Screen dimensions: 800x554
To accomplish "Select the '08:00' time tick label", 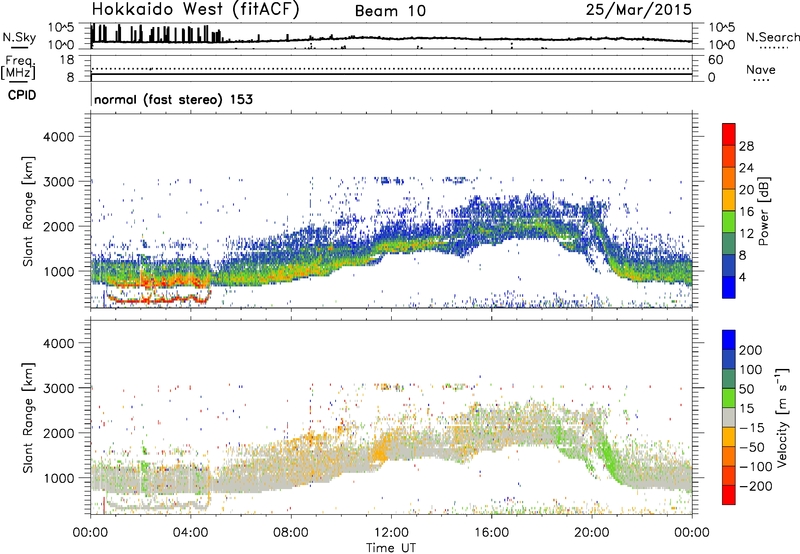I will (291, 533).
